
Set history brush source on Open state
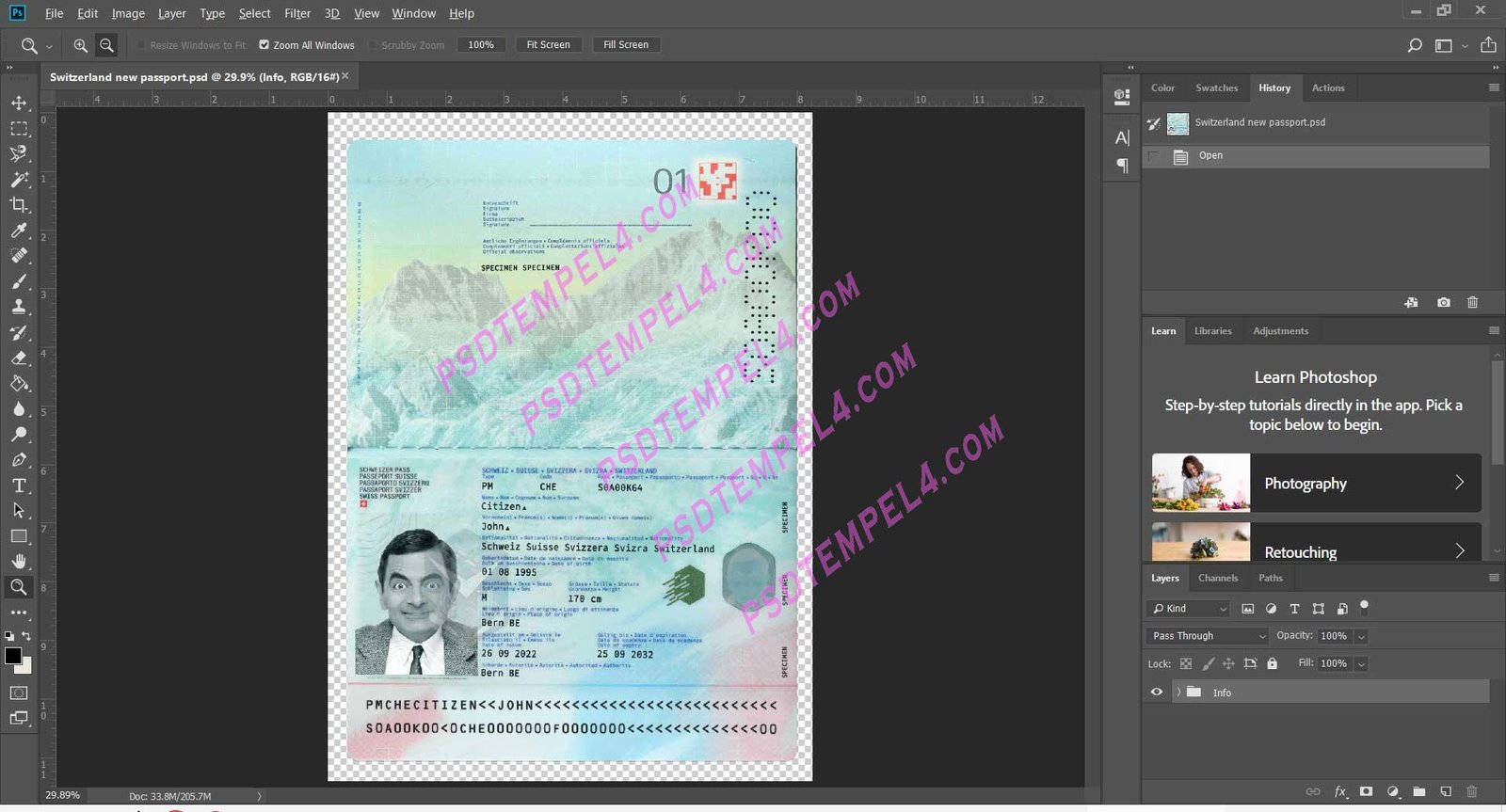[x=1154, y=156]
